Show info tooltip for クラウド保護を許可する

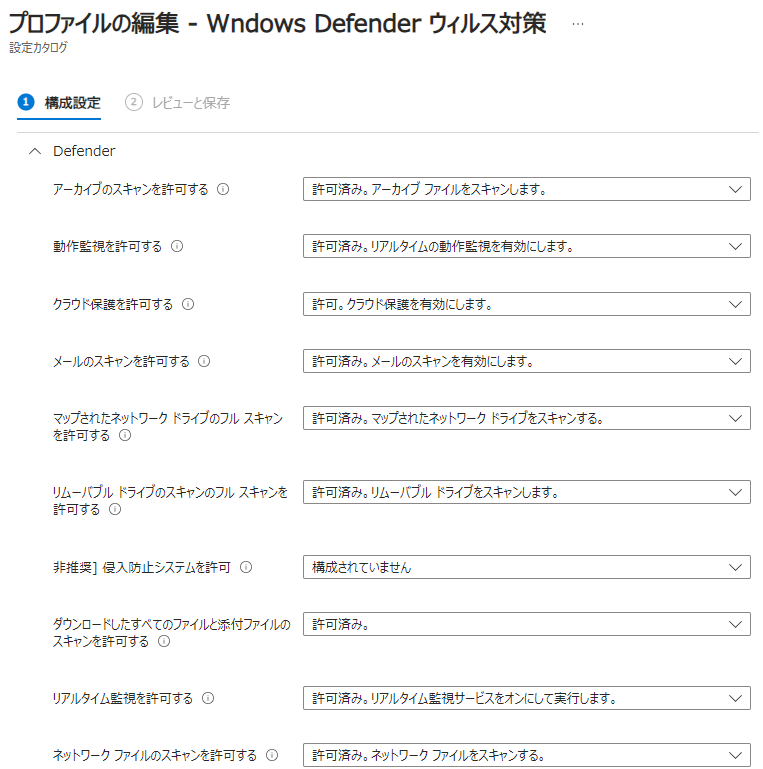click(188, 305)
